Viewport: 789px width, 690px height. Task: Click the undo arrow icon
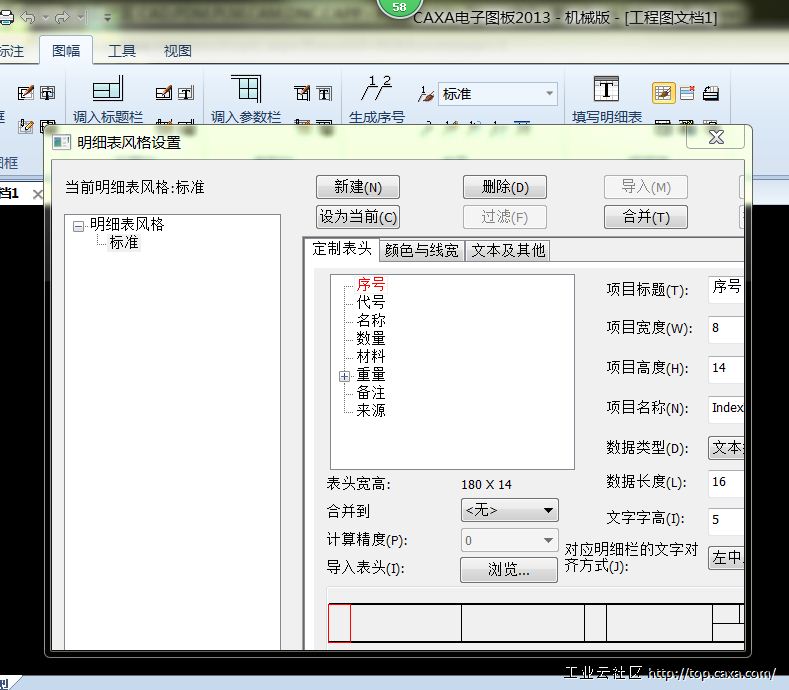click(28, 18)
